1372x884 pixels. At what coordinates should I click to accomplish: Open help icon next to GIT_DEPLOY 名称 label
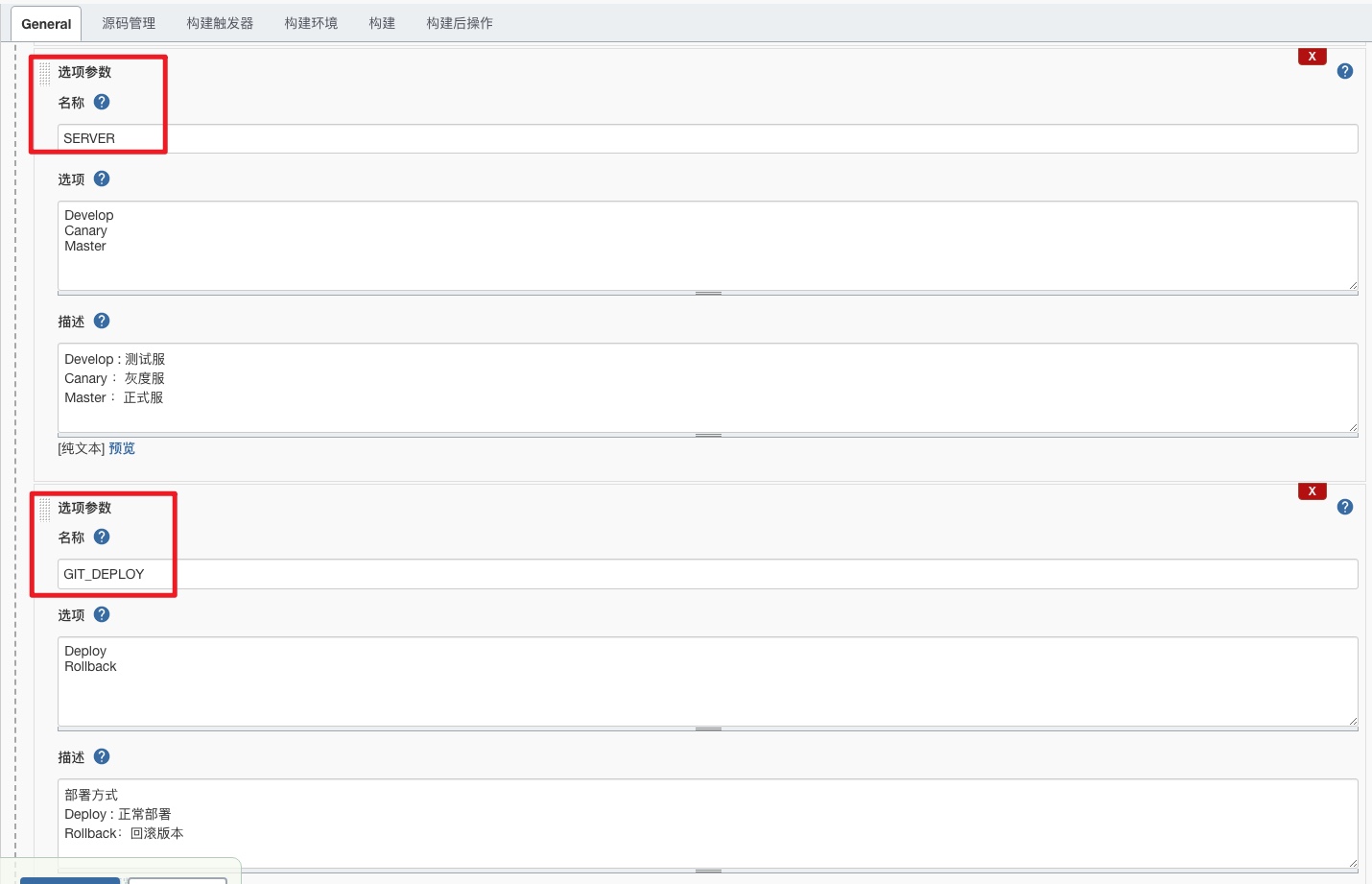click(x=102, y=537)
